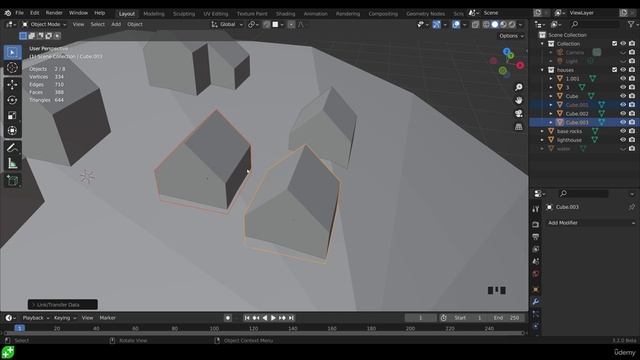Screen dimensions: 640x360
Task: Select the 3D Cursor tool
Action: click(x=12, y=68)
